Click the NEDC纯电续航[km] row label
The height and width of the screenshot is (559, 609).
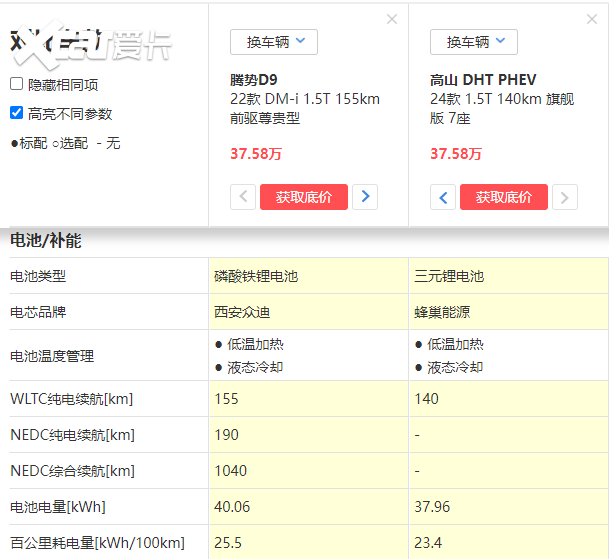click(72, 435)
